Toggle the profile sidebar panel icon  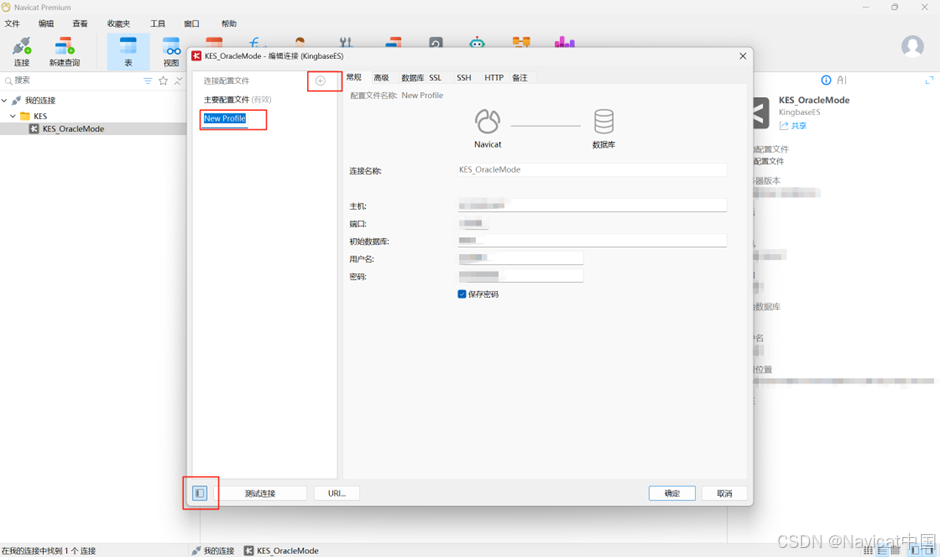pyautogui.click(x=200, y=493)
